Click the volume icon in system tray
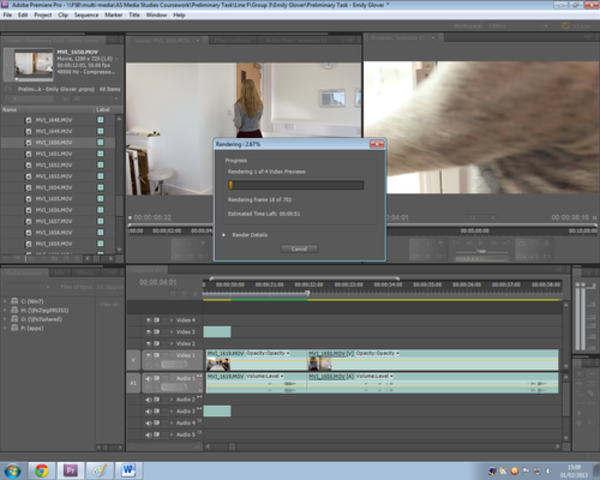 [548, 471]
